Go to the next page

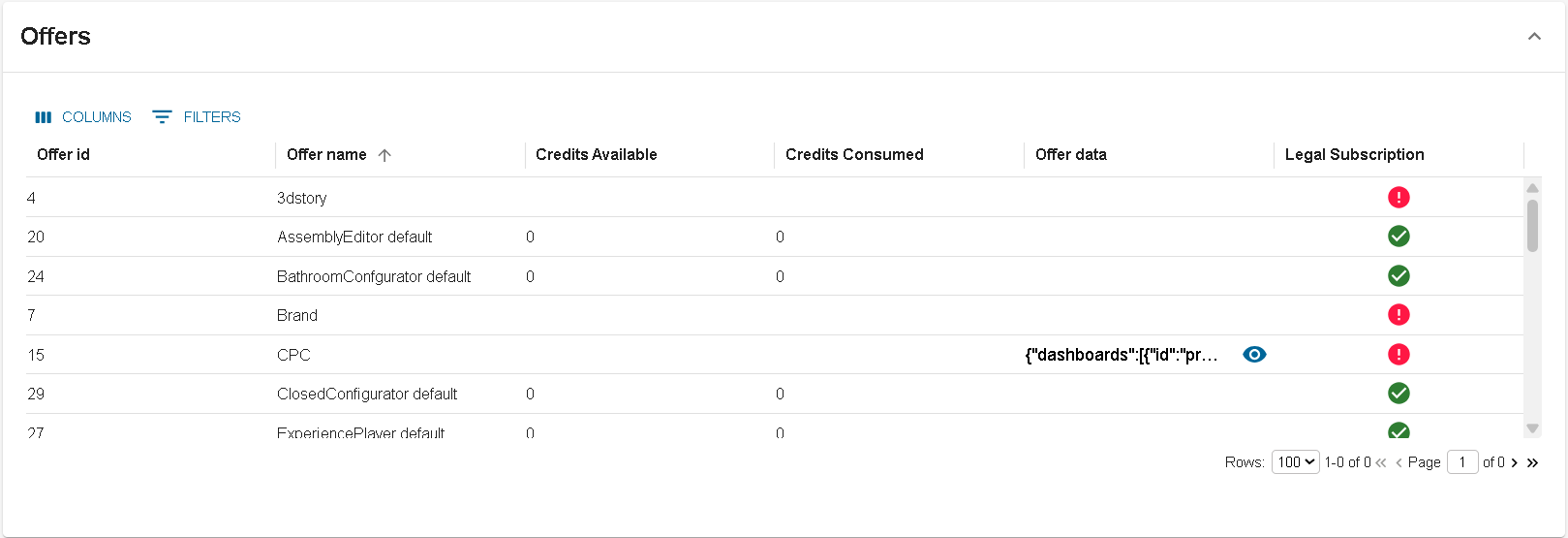tap(1515, 463)
